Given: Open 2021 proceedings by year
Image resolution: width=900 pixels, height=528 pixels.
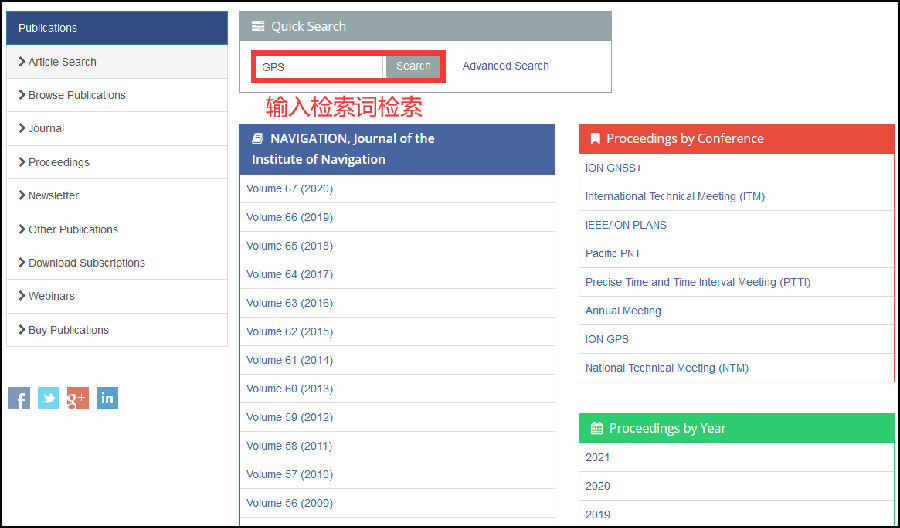Looking at the screenshot, I should click(597, 457).
